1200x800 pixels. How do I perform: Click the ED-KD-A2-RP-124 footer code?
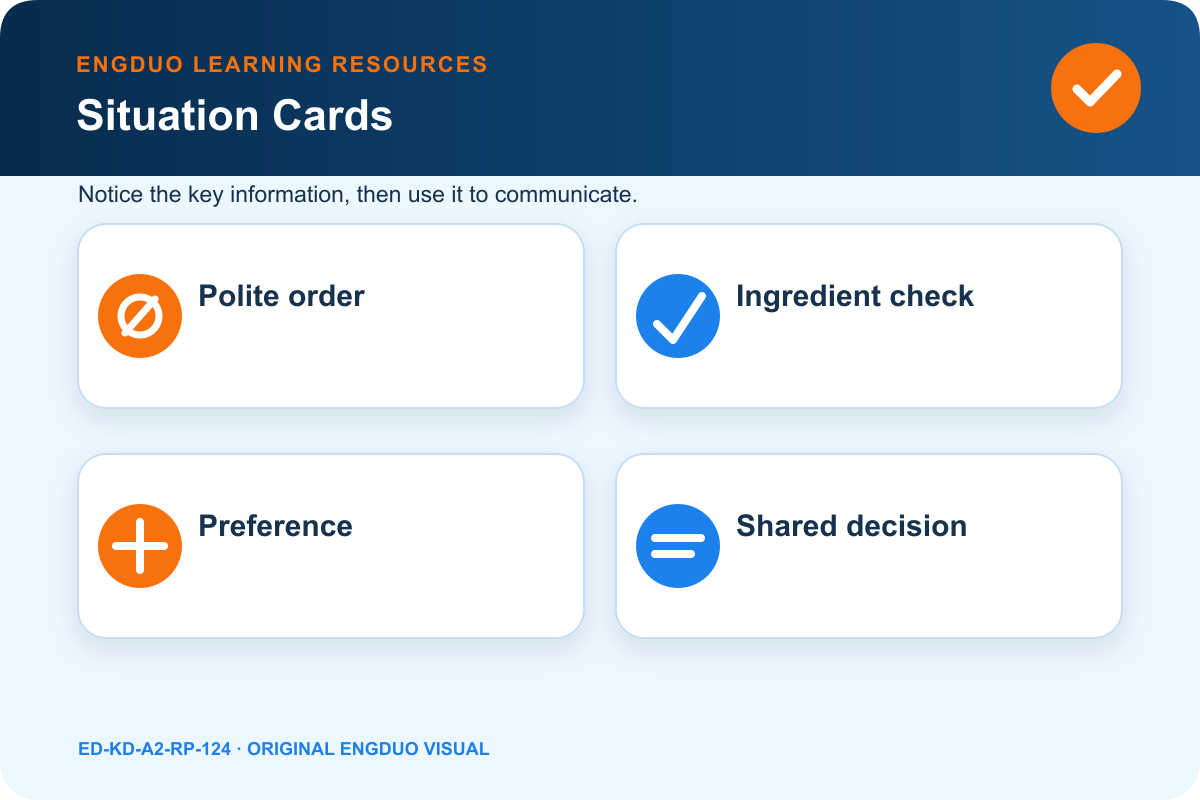(x=154, y=749)
